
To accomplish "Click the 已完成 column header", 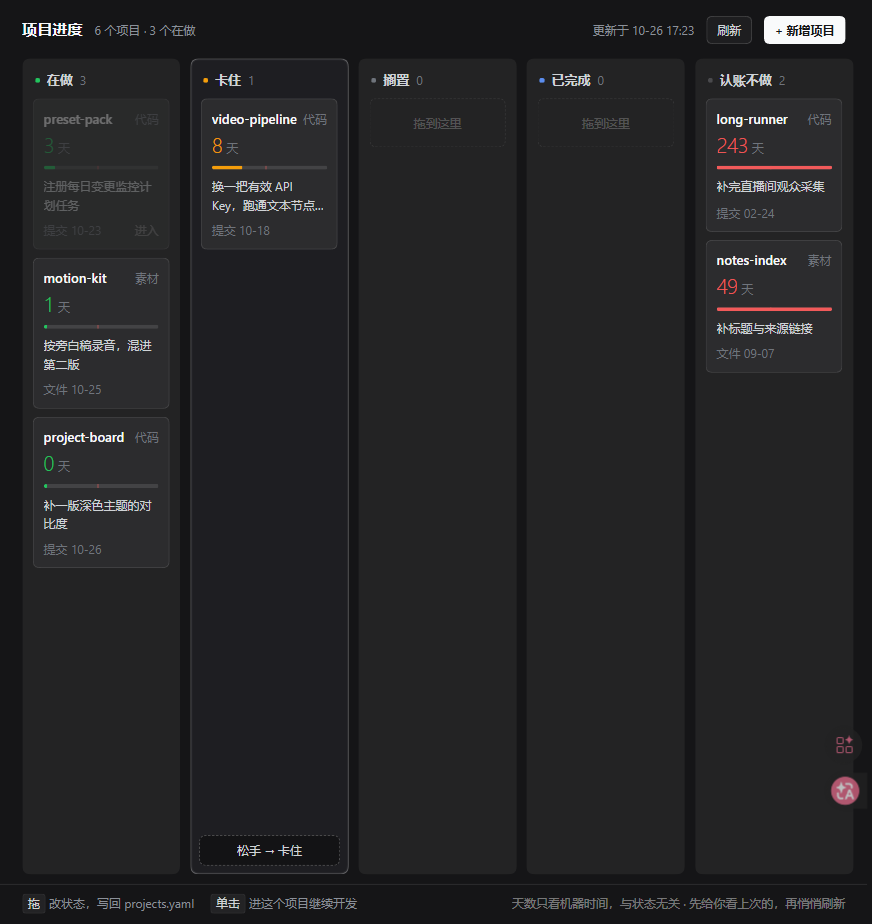I will pos(571,80).
